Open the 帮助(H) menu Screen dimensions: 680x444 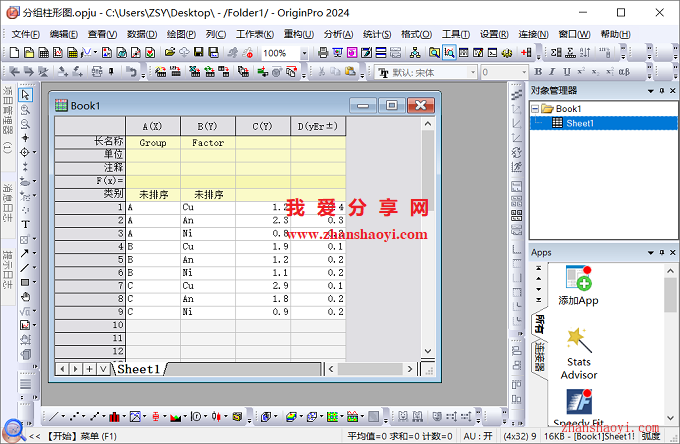pos(615,34)
